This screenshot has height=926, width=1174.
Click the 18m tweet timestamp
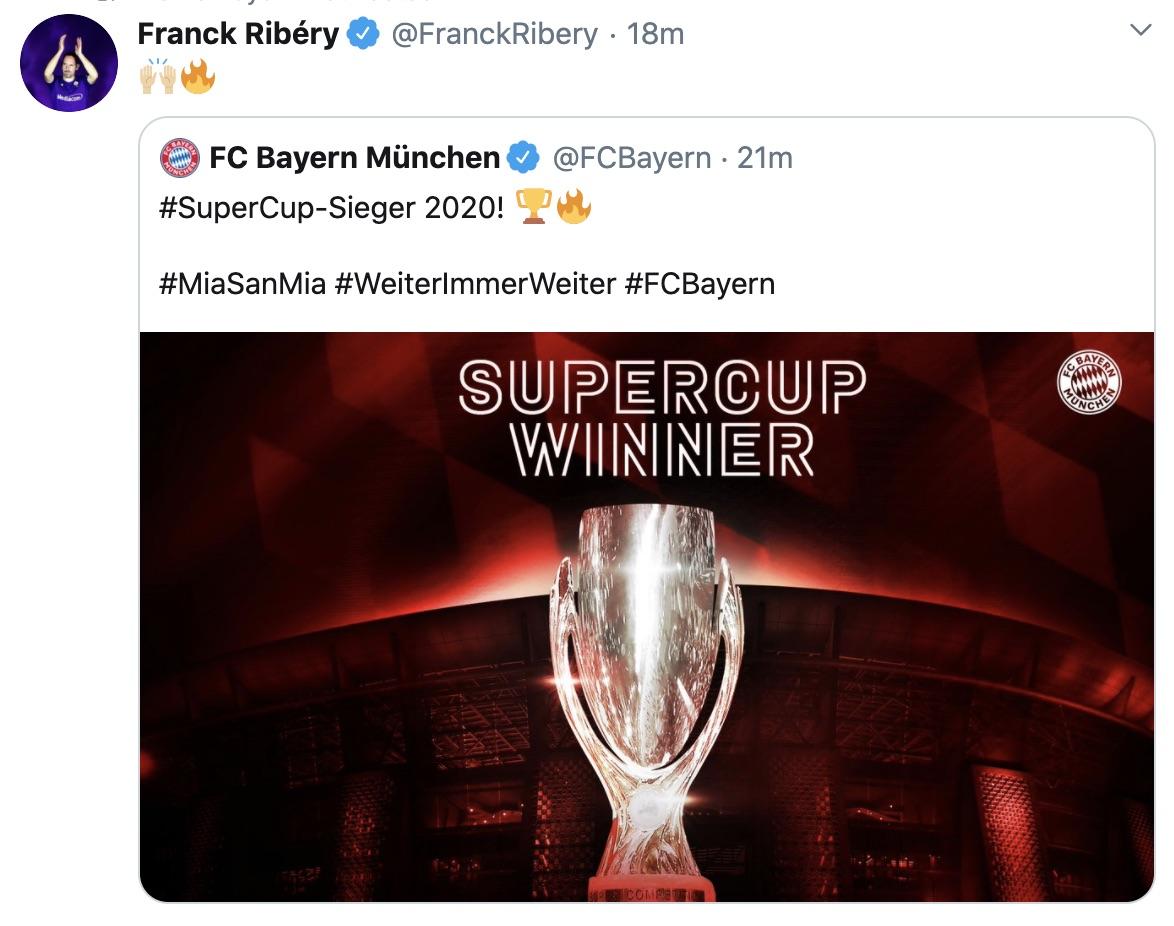click(656, 35)
